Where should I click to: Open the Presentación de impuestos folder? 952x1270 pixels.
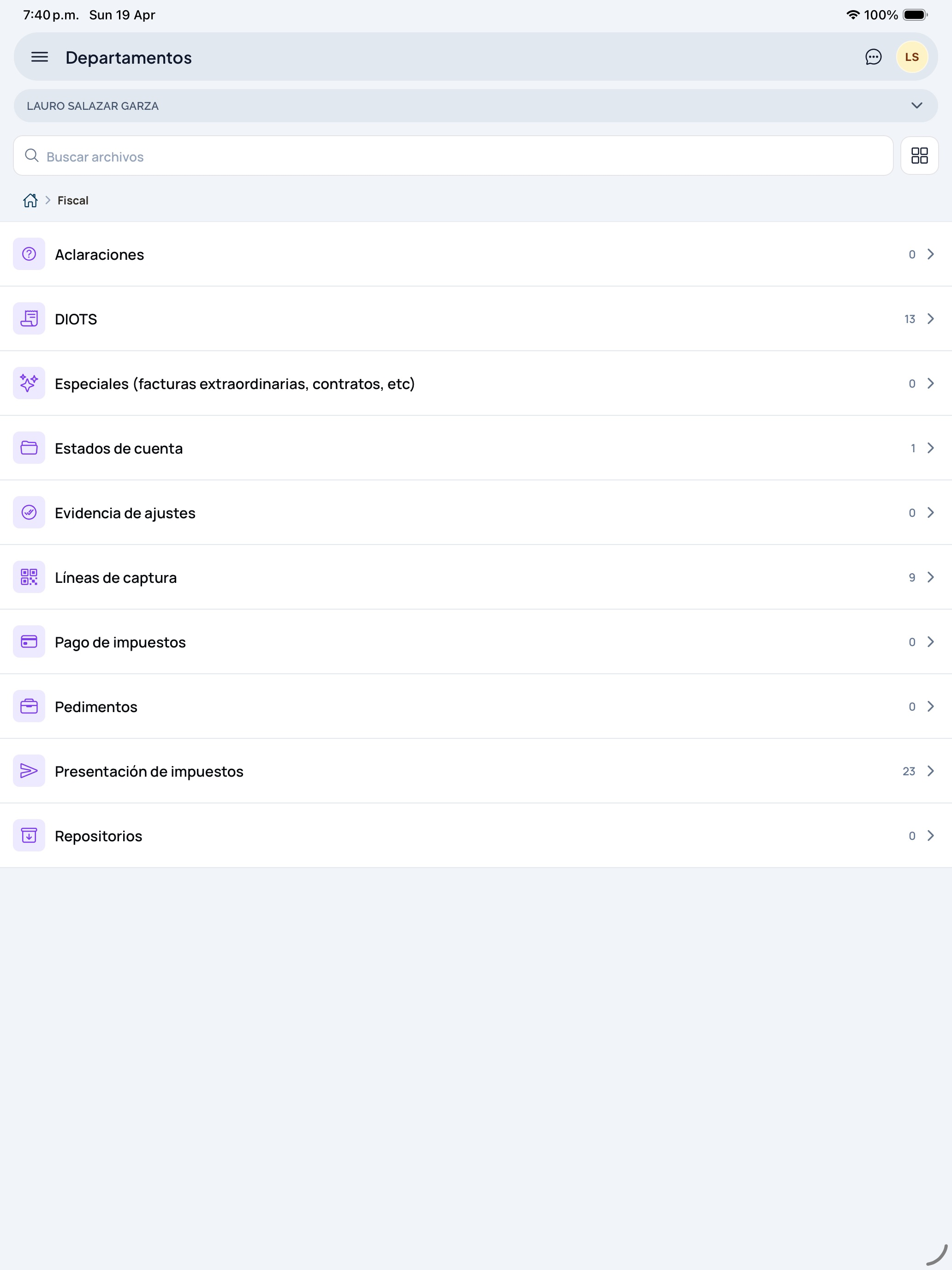[476, 771]
